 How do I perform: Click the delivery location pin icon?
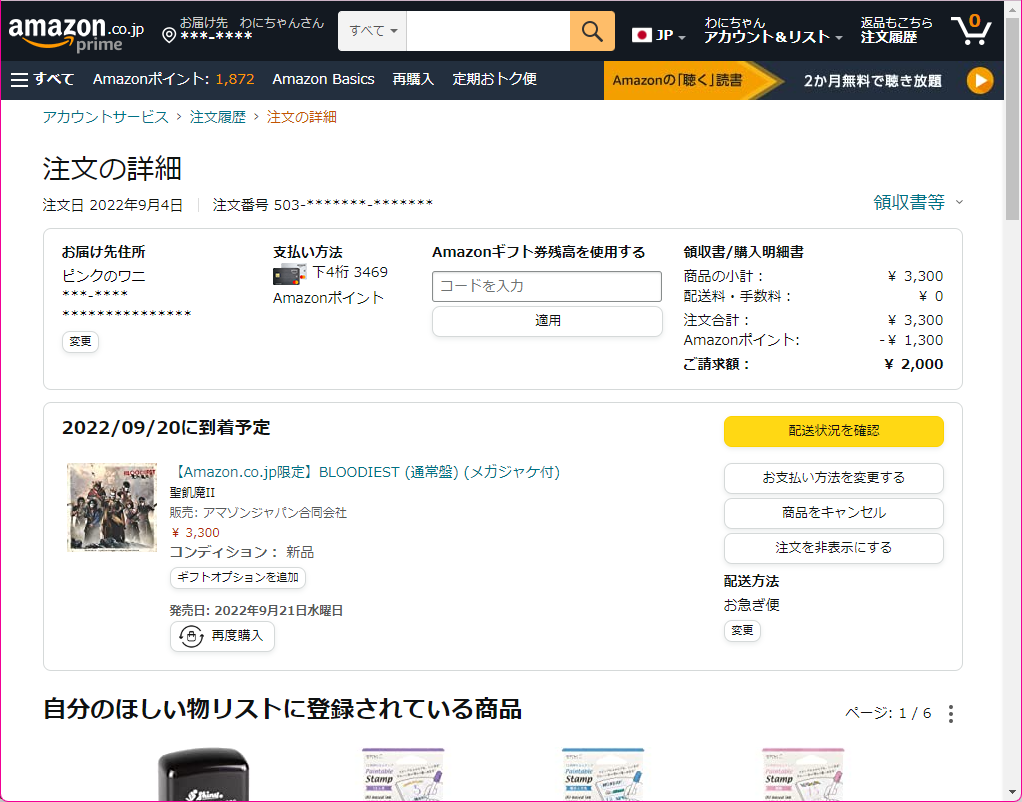click(x=169, y=35)
